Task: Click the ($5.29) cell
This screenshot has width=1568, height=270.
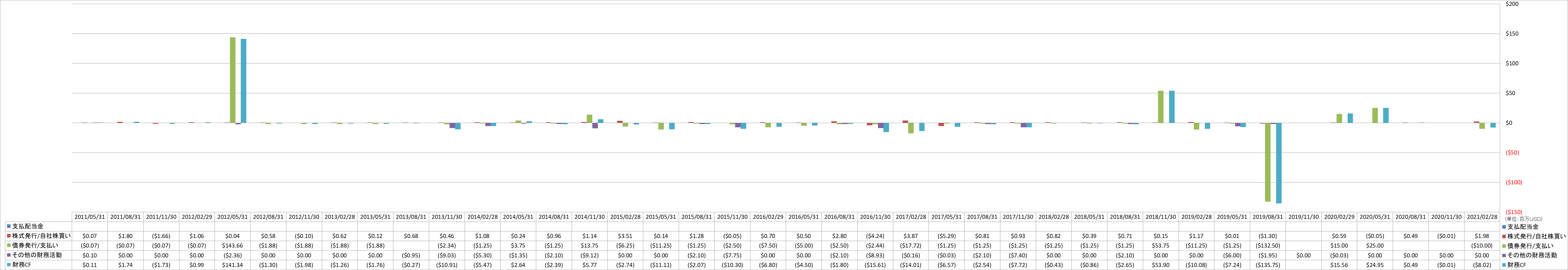Action: pyautogui.click(x=946, y=236)
